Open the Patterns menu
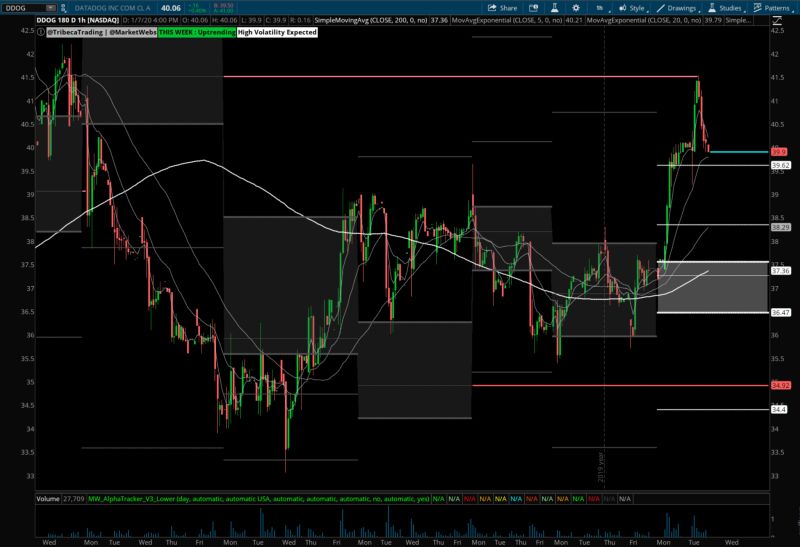This screenshot has width=800, height=547. tap(772, 8)
